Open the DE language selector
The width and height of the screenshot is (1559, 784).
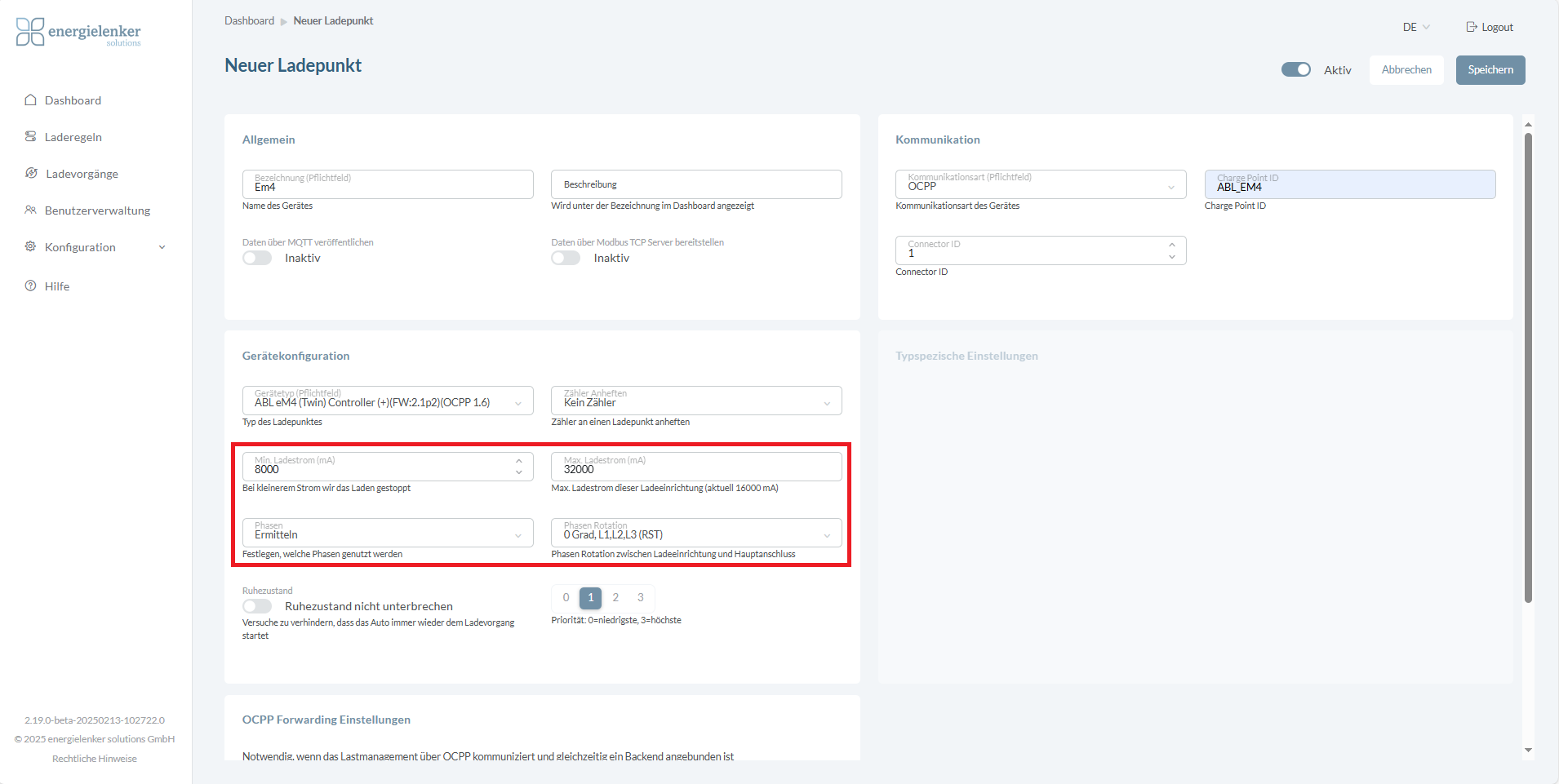pos(1415,27)
